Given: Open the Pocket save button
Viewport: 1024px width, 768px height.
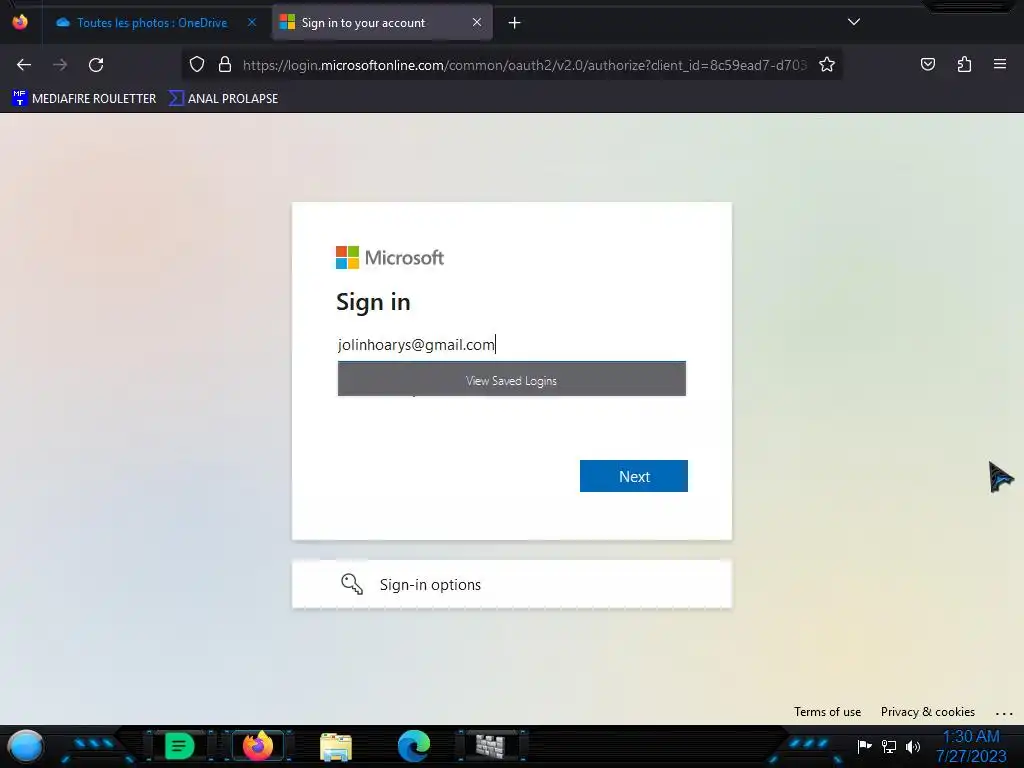Looking at the screenshot, I should tap(927, 64).
